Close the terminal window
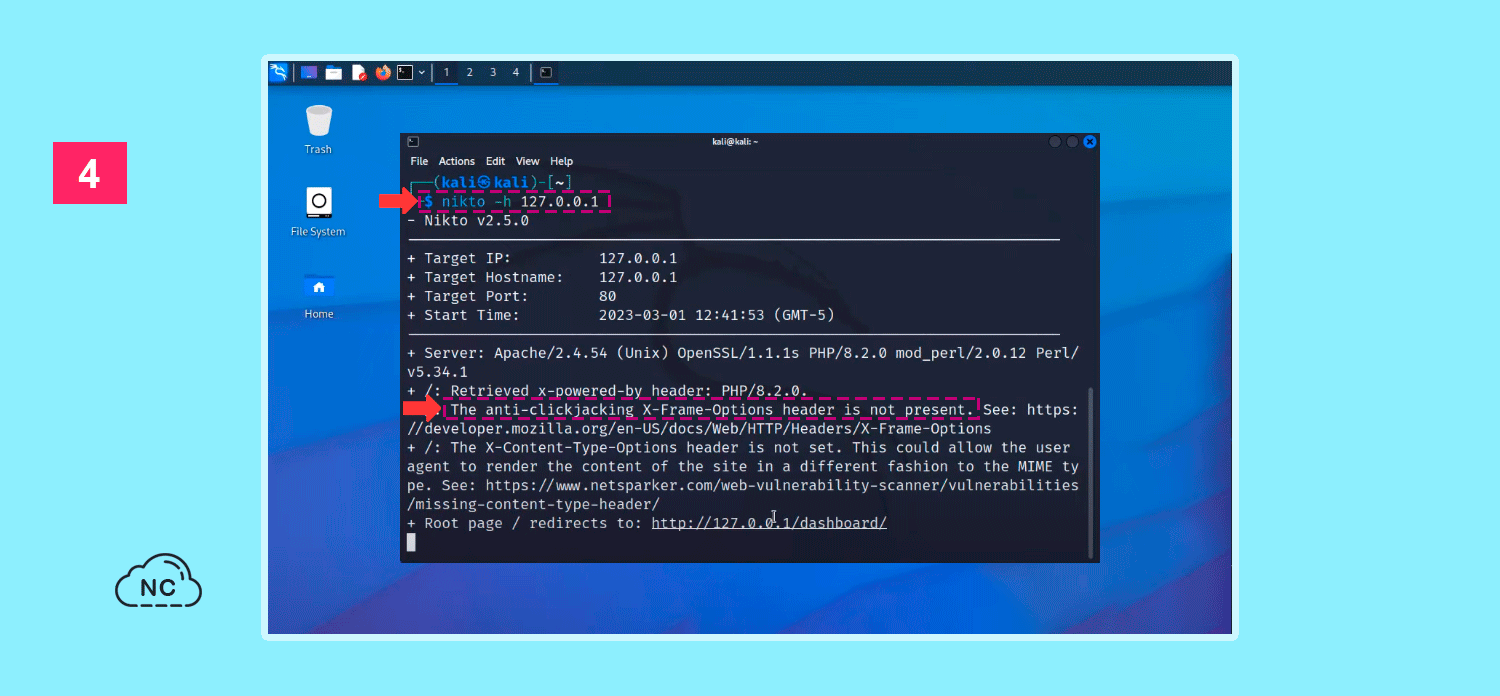 coord(1090,142)
